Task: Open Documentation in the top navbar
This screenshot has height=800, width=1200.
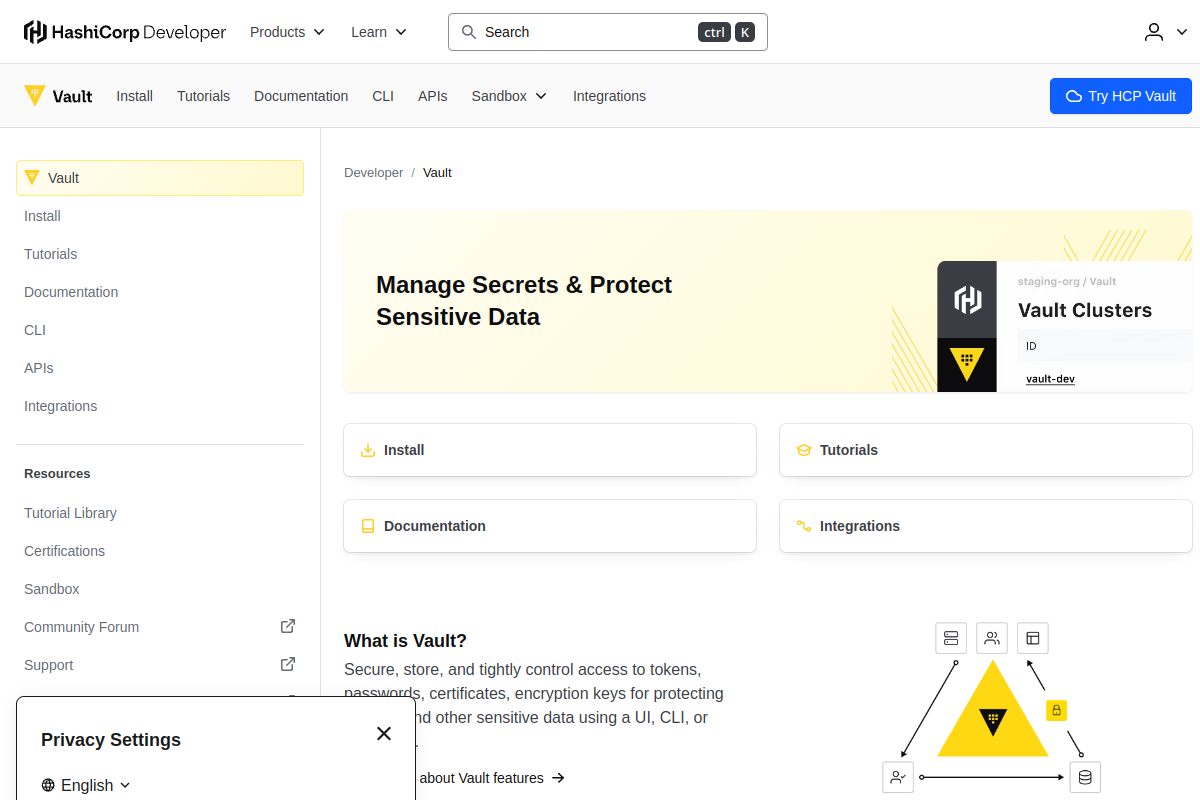Action: pos(301,96)
